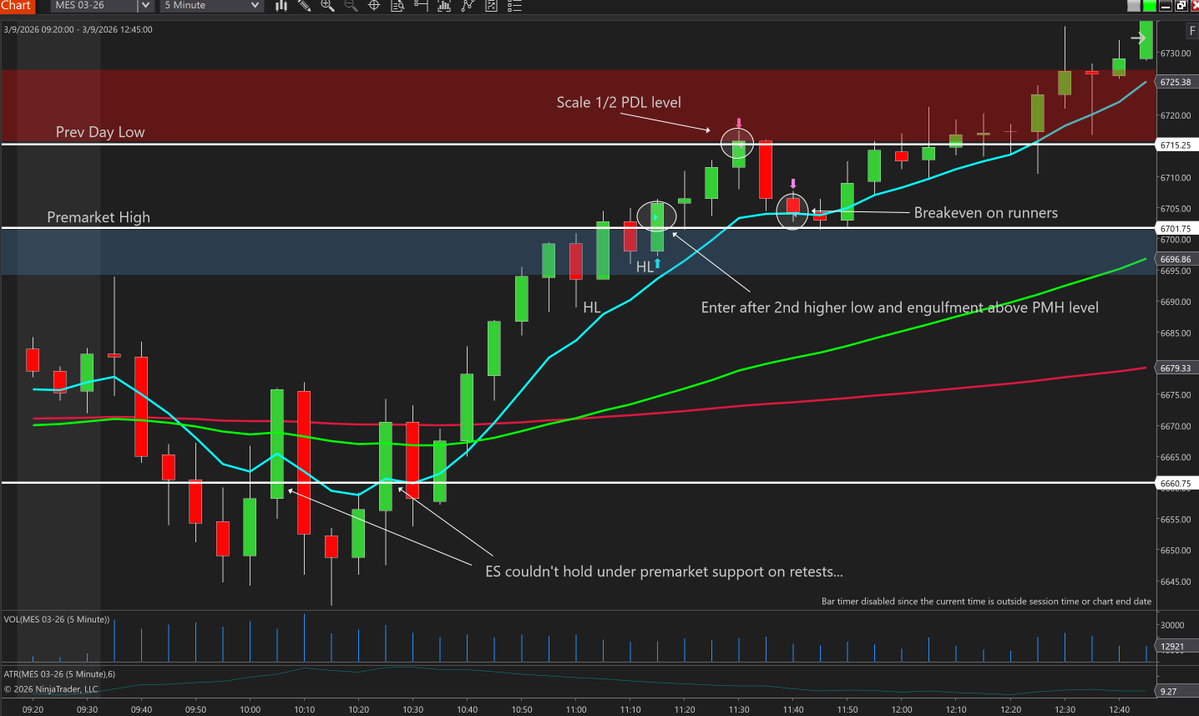Enable the crosshair cursor mode
Screen dimensions: 1199x716
click(x=374, y=6)
